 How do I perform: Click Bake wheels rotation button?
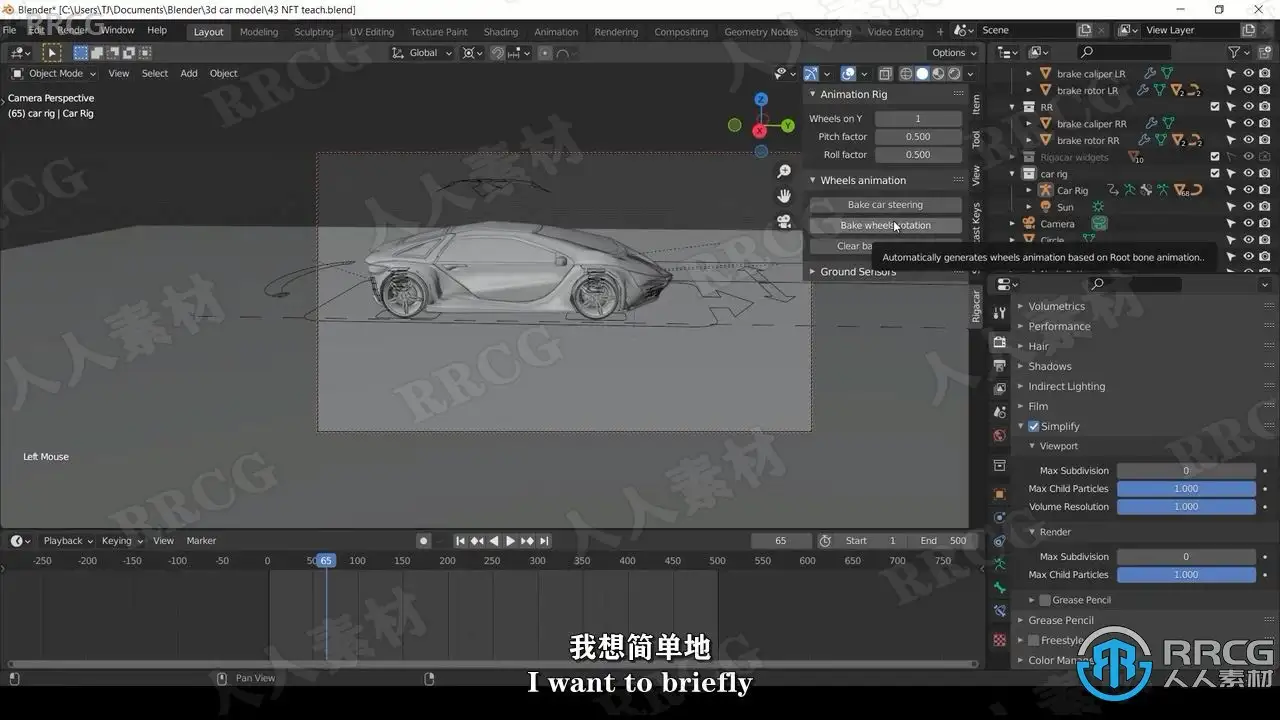[885, 225]
